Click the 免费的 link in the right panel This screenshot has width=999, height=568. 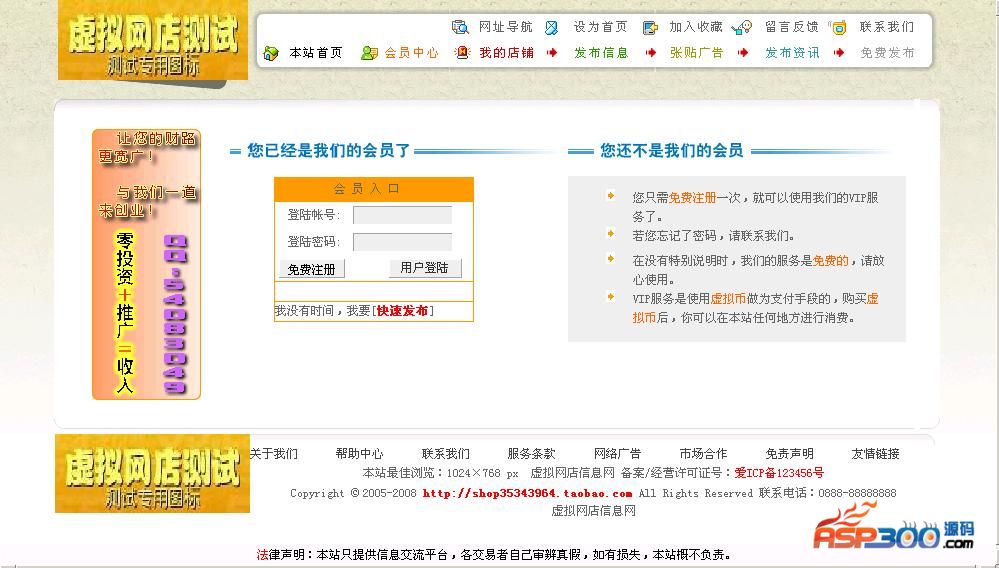[x=831, y=260]
